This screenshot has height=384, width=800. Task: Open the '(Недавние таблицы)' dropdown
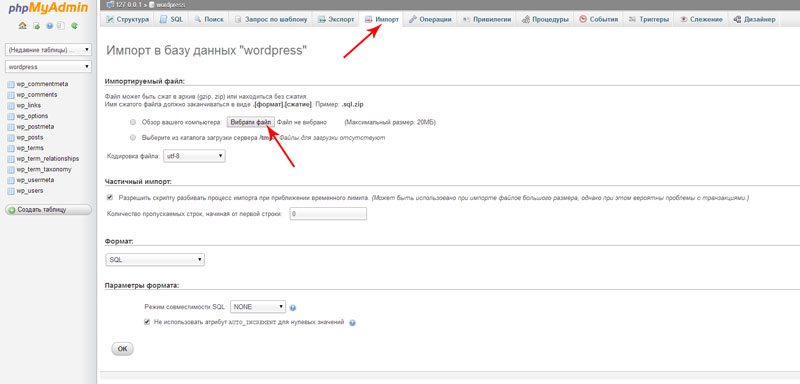(48, 50)
